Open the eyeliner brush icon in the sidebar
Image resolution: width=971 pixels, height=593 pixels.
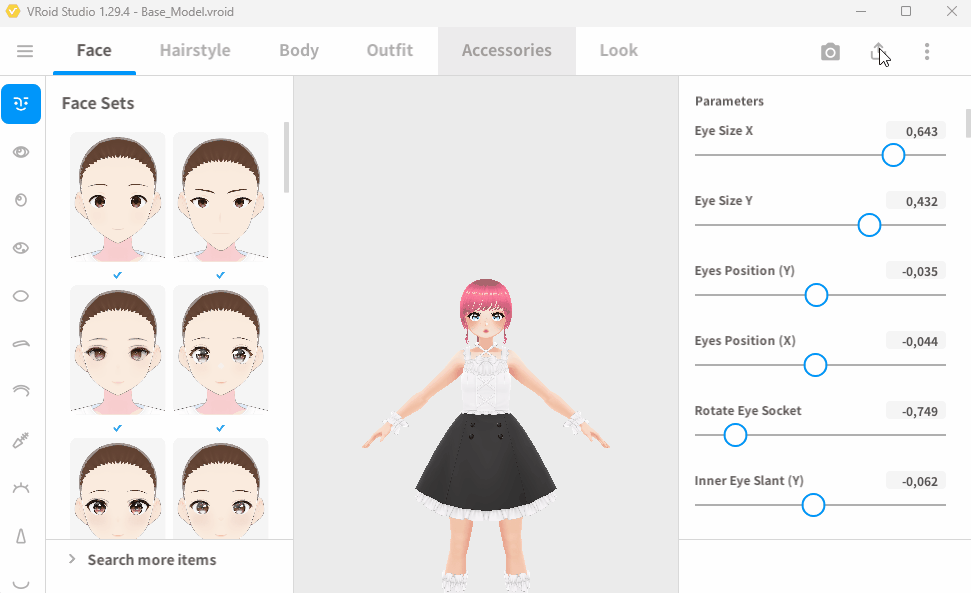pyautogui.click(x=21, y=440)
